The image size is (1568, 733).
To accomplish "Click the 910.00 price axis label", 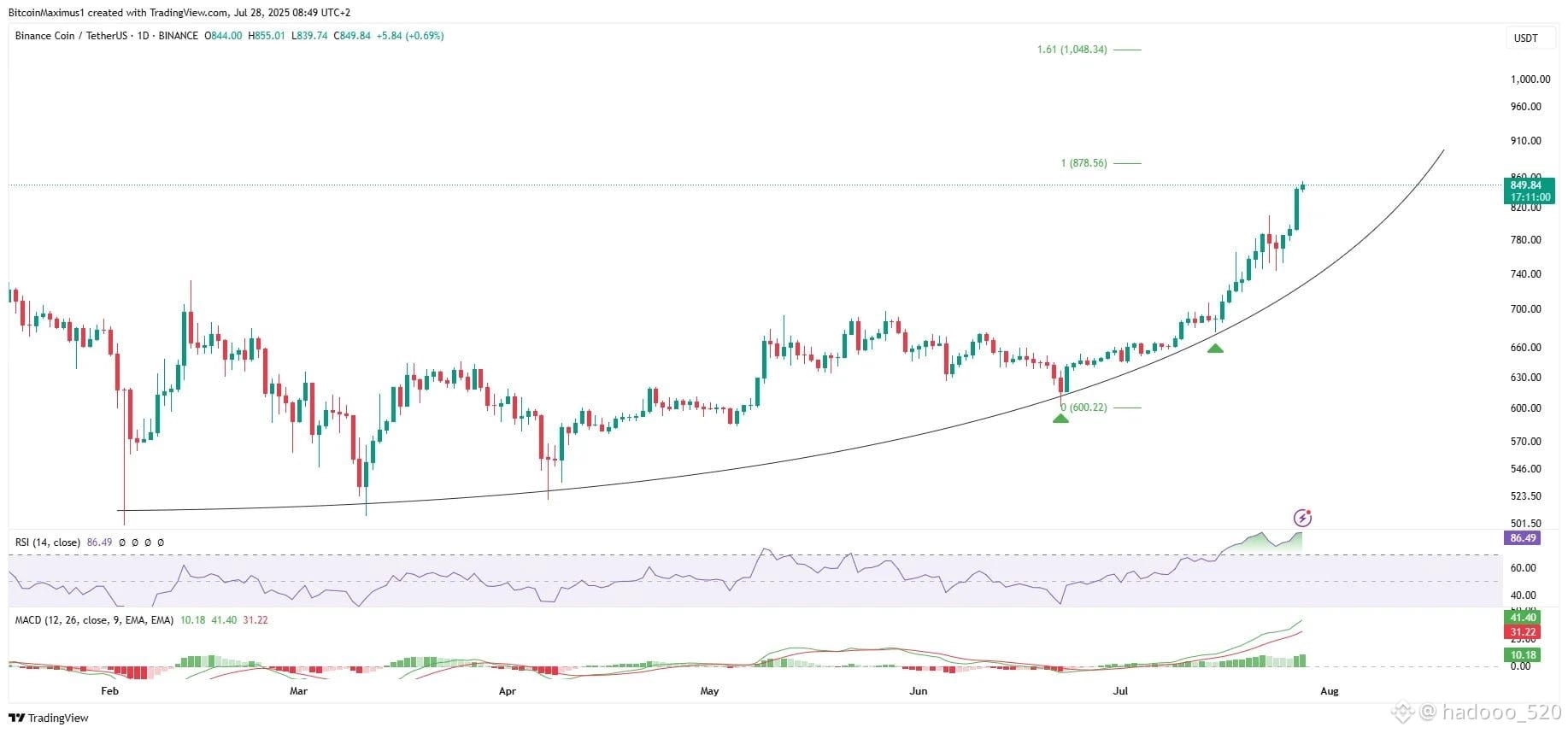I will (1525, 141).
